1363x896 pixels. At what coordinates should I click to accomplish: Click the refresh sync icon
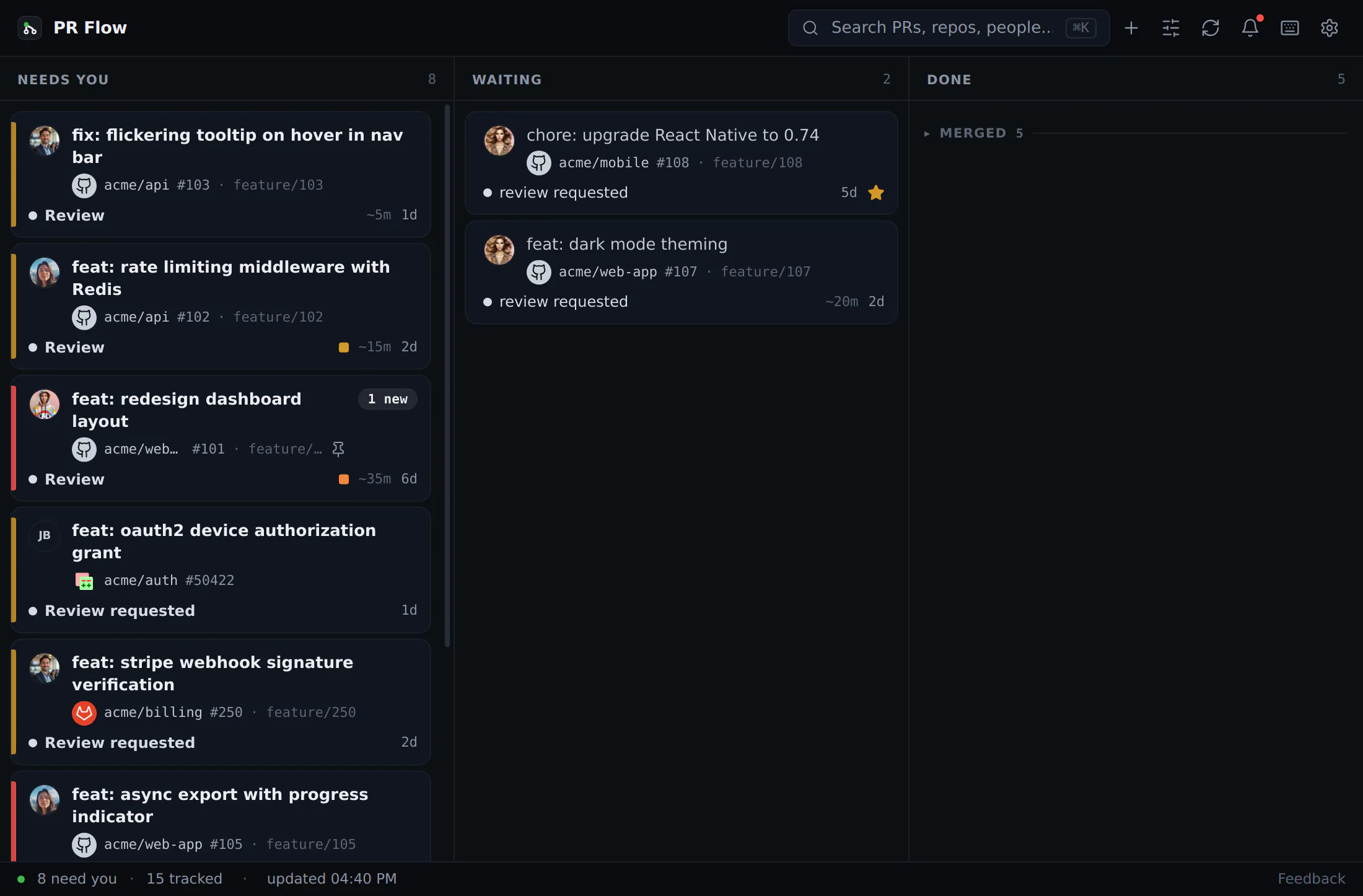coord(1211,28)
